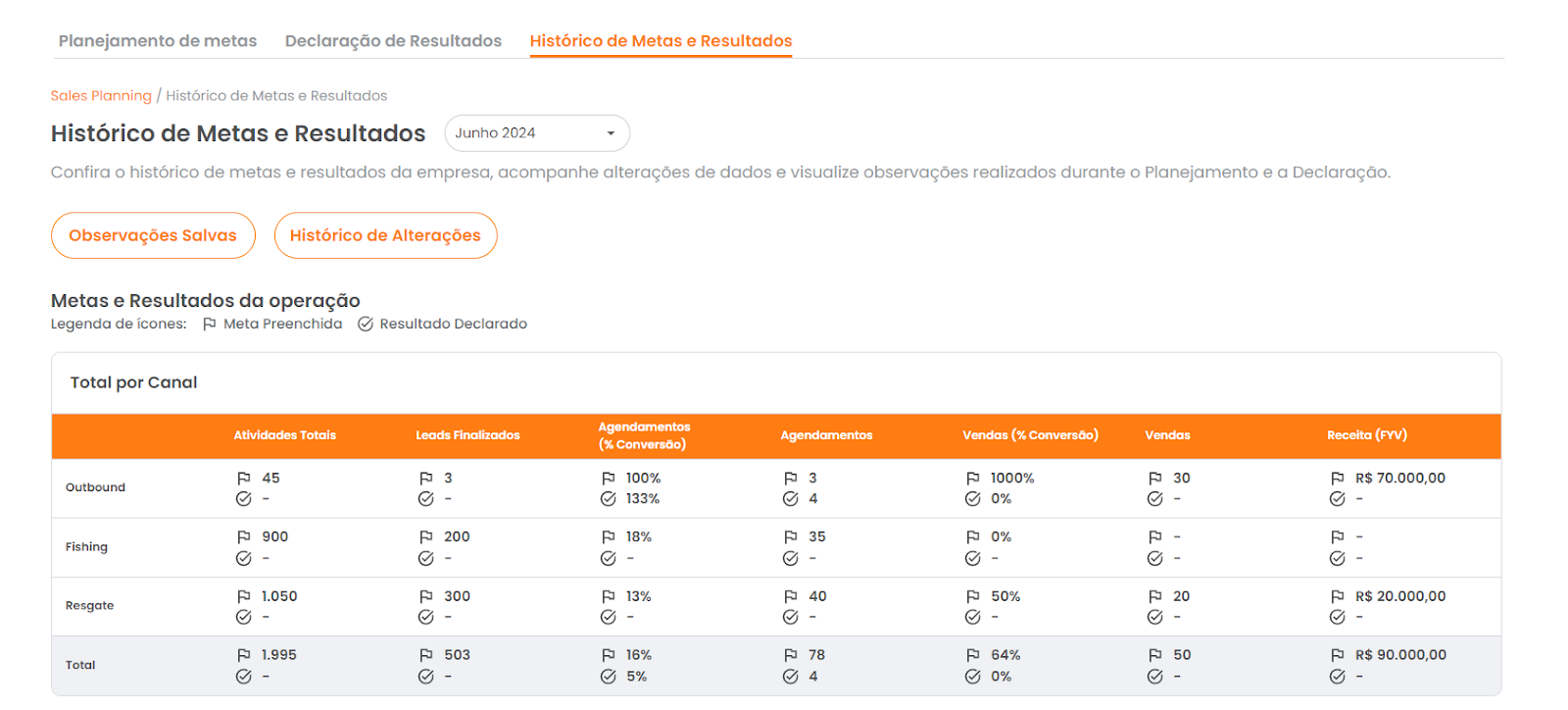The image size is (1568, 710).
Task: Click check-circle icon beside Outbound Agendamentos 4
Action: point(791,499)
